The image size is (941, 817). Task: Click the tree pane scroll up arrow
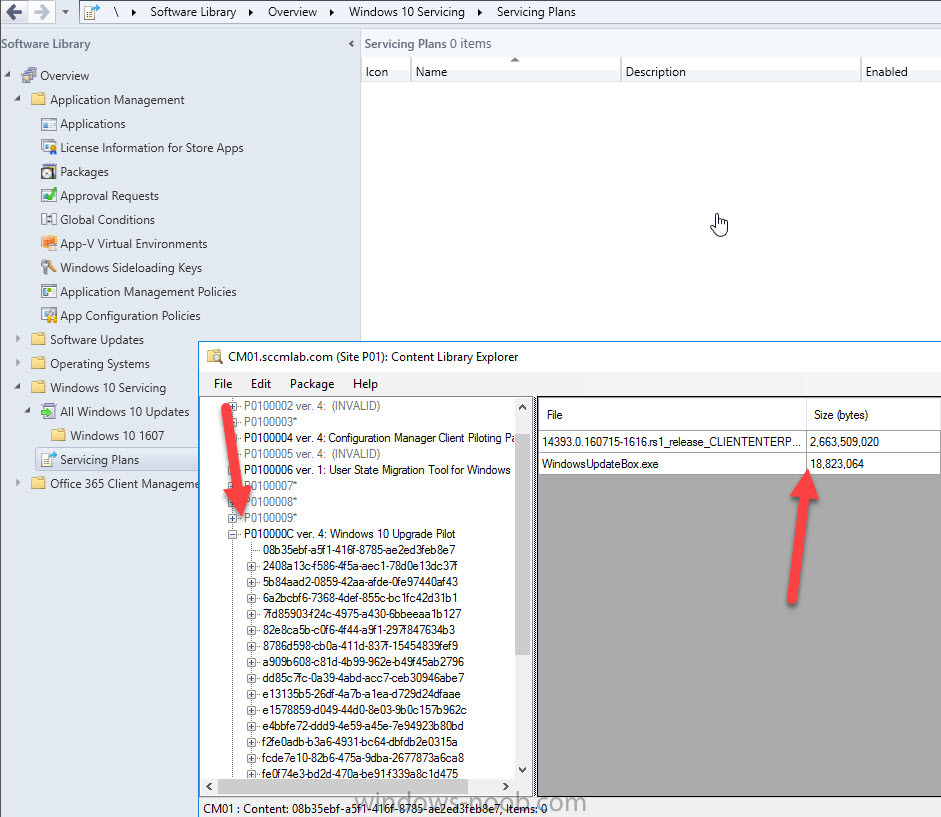coord(522,407)
